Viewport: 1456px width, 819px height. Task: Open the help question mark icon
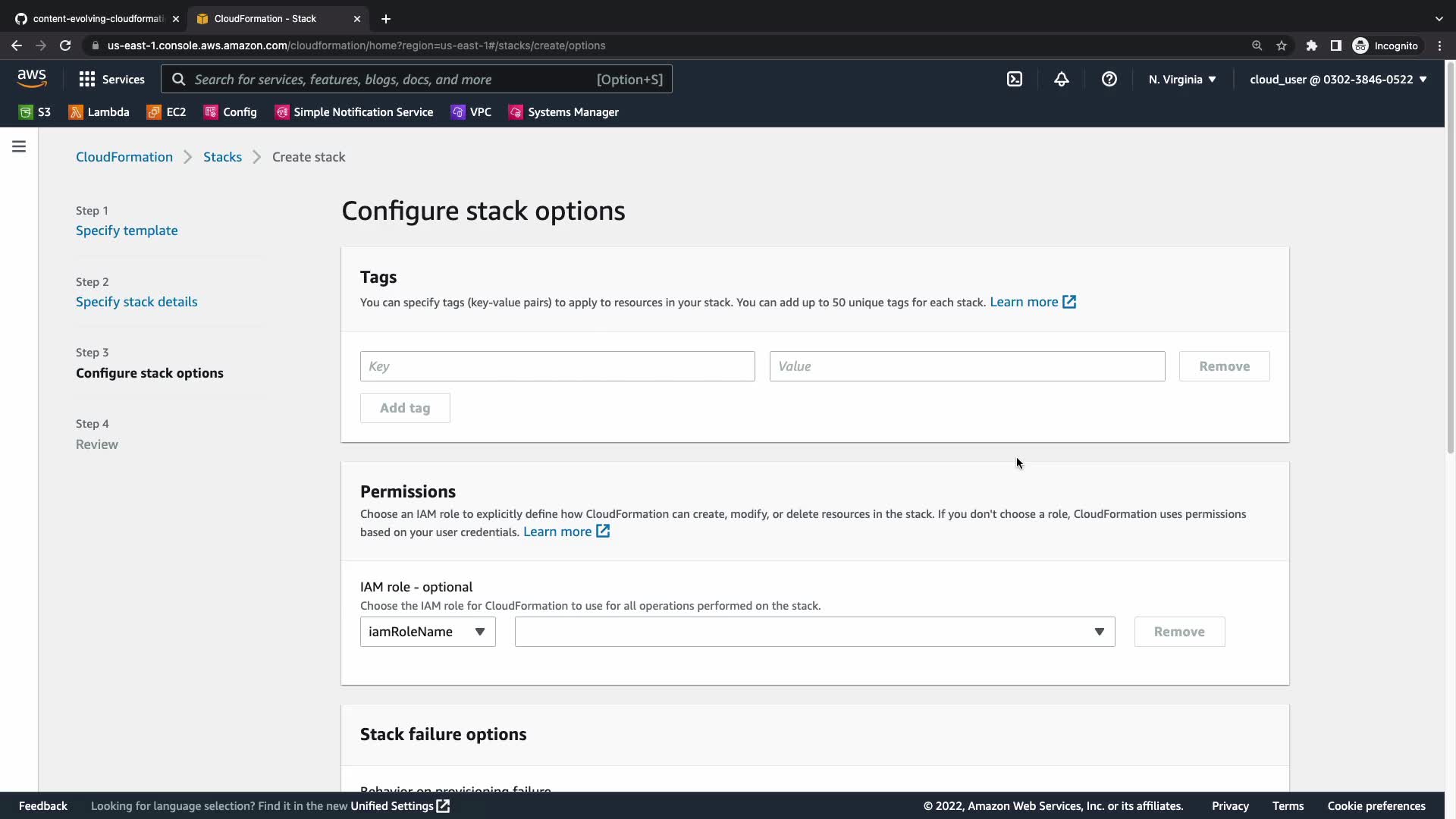point(1109,79)
